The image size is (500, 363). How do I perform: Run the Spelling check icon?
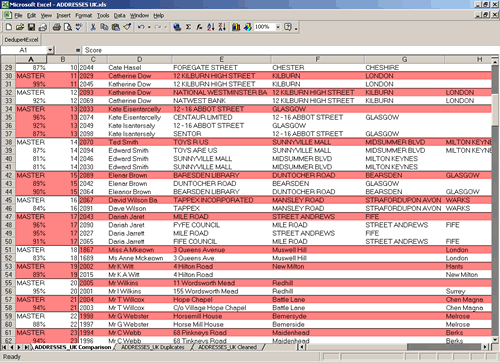79,27
